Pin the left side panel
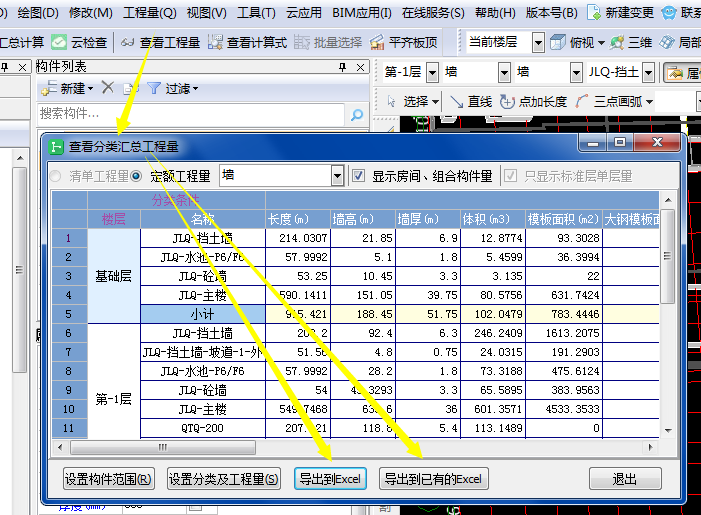Image resolution: width=701 pixels, height=515 pixels. click(5, 67)
